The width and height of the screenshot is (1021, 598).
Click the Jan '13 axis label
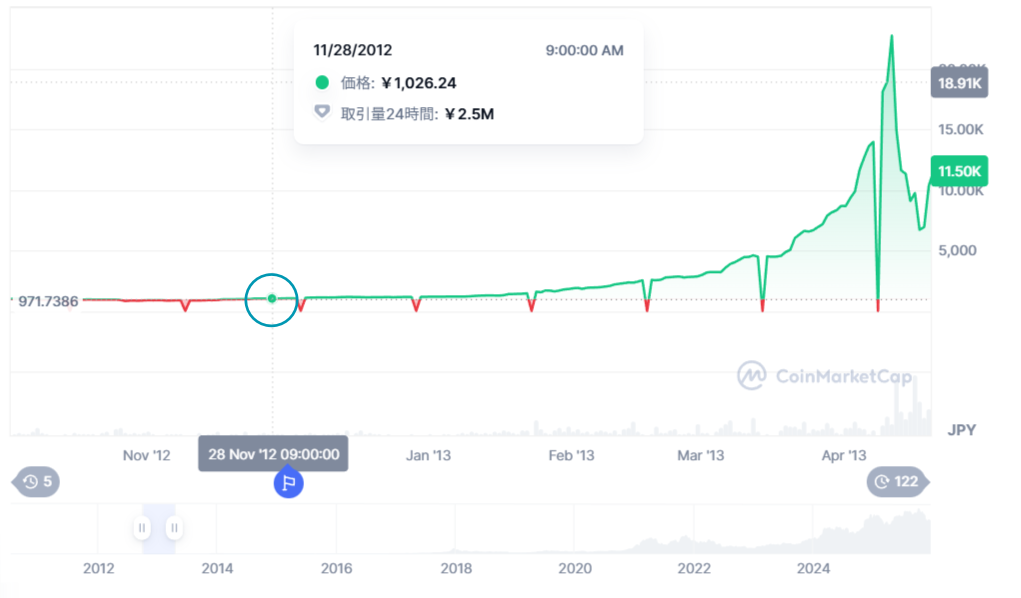tap(428, 456)
